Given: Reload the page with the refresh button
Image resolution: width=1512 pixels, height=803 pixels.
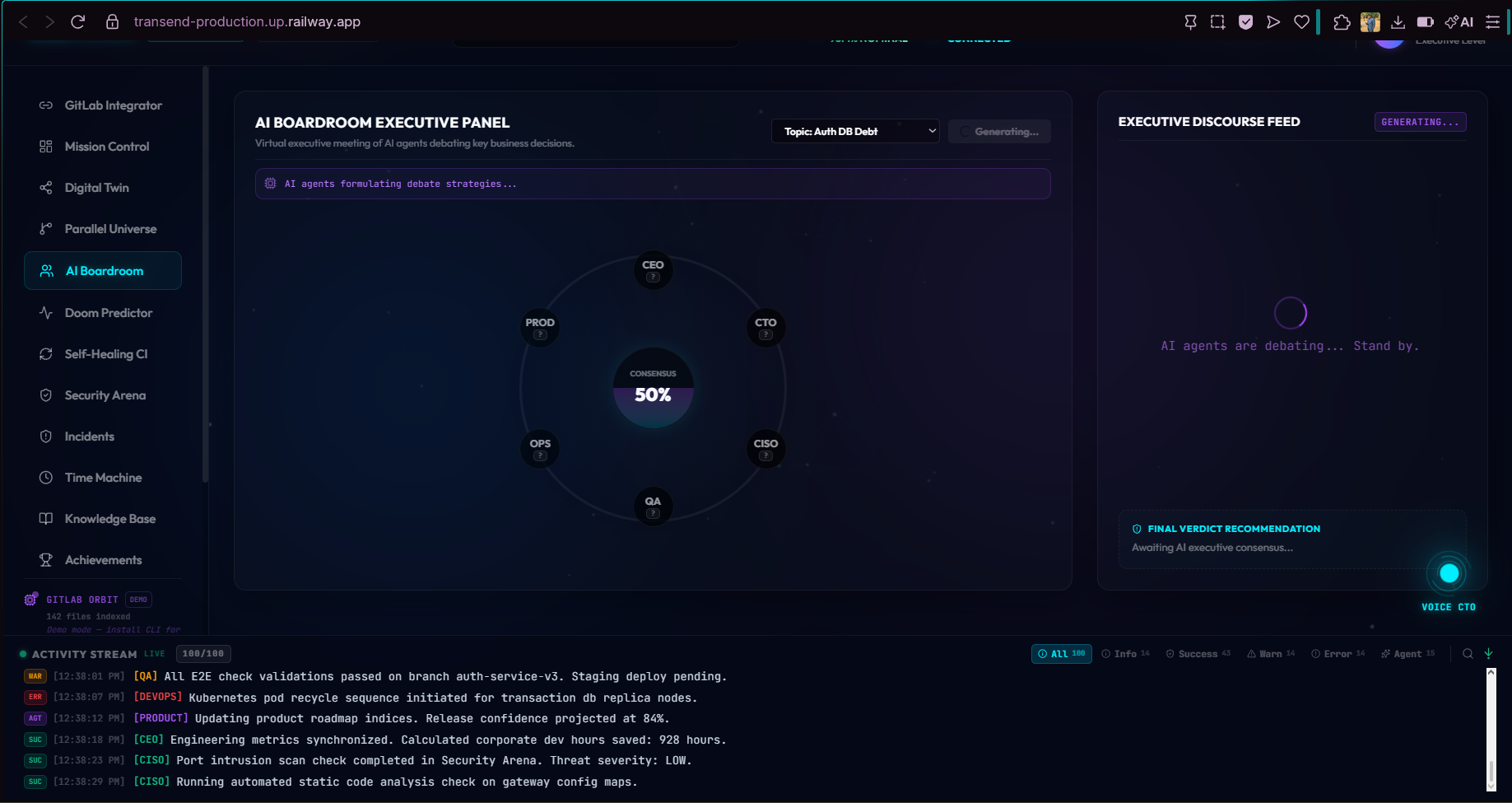Looking at the screenshot, I should point(78,22).
